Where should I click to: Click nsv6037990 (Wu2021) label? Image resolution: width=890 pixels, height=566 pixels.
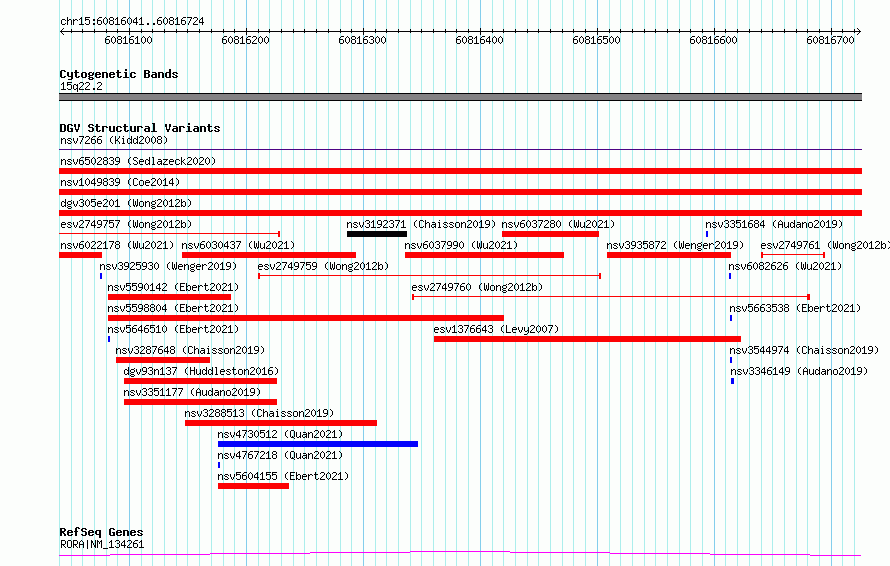pyautogui.click(x=461, y=245)
